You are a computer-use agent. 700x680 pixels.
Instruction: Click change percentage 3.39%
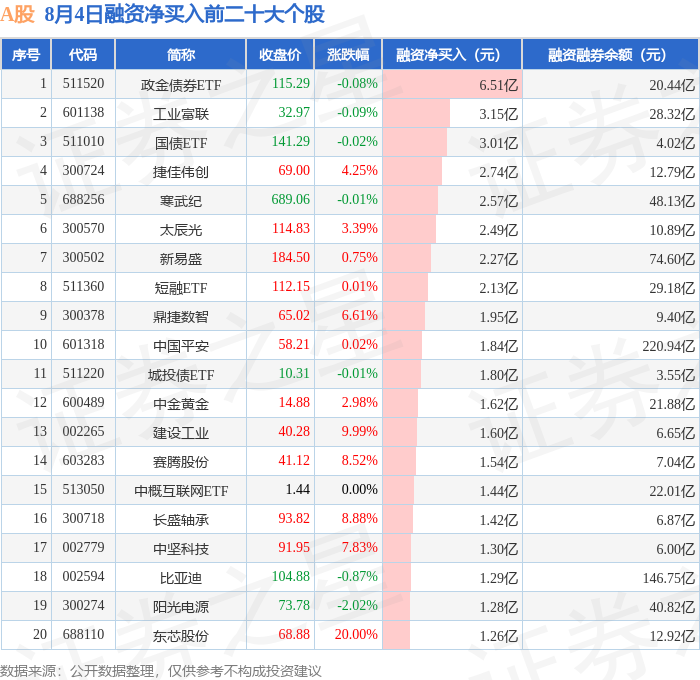tap(359, 229)
